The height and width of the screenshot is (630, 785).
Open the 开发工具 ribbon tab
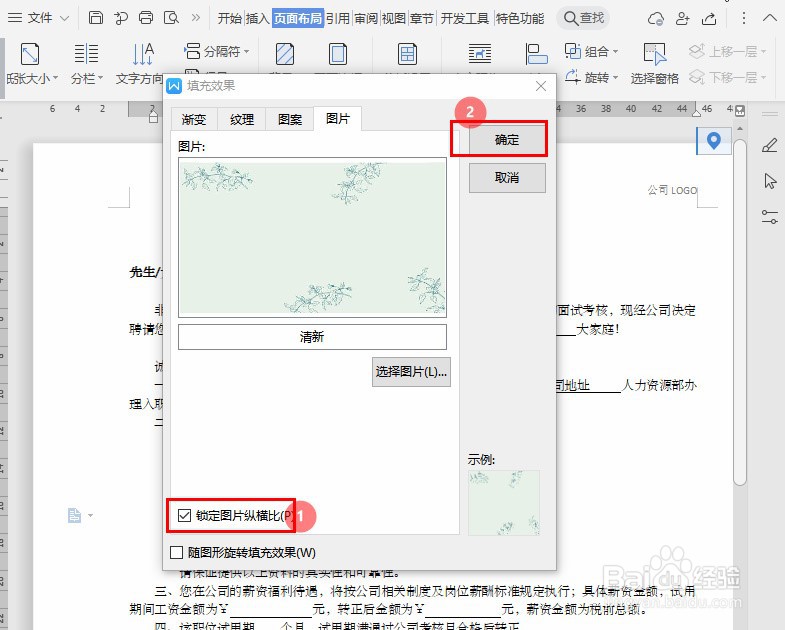(465, 19)
